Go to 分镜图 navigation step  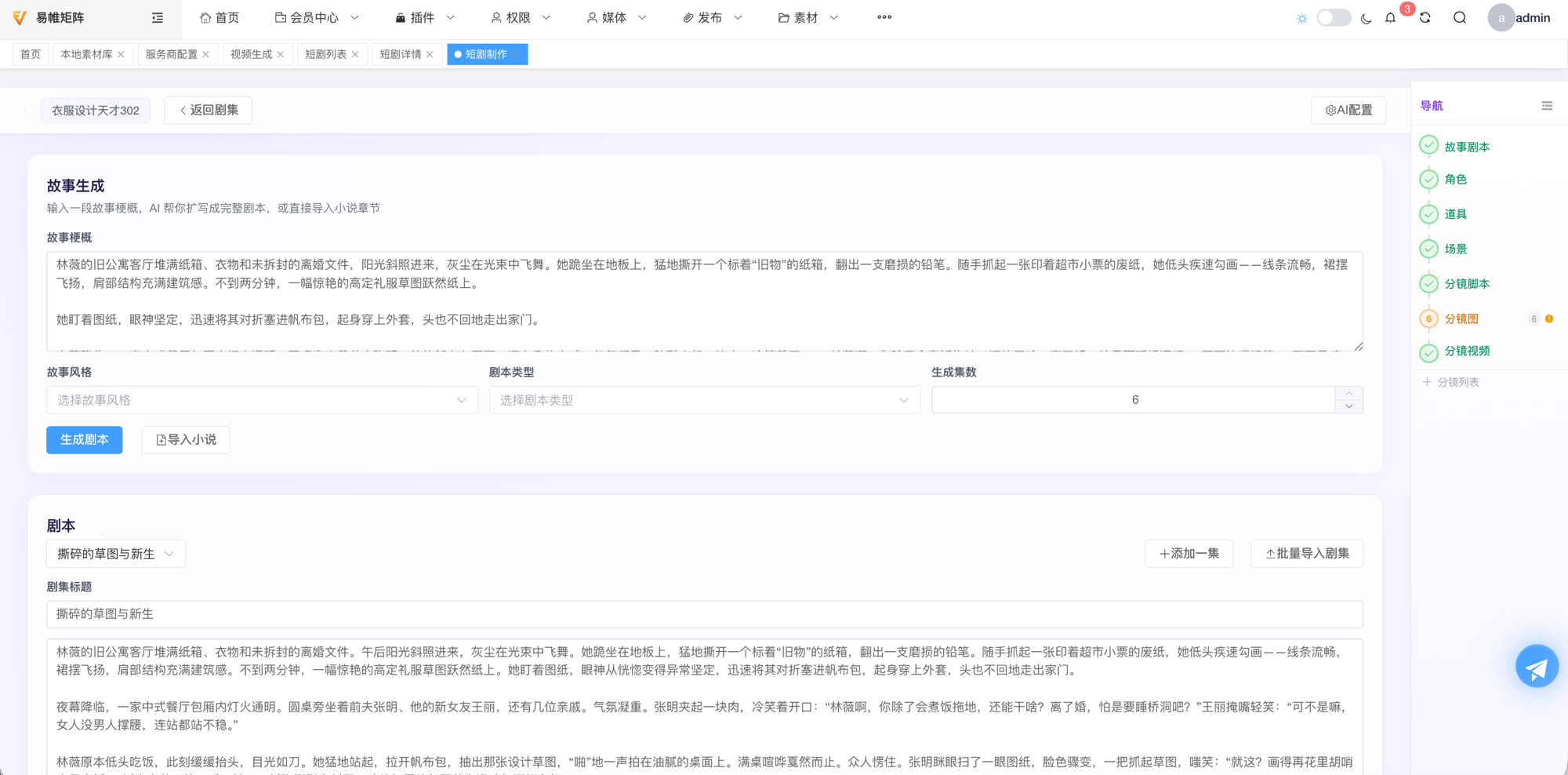tap(1461, 318)
